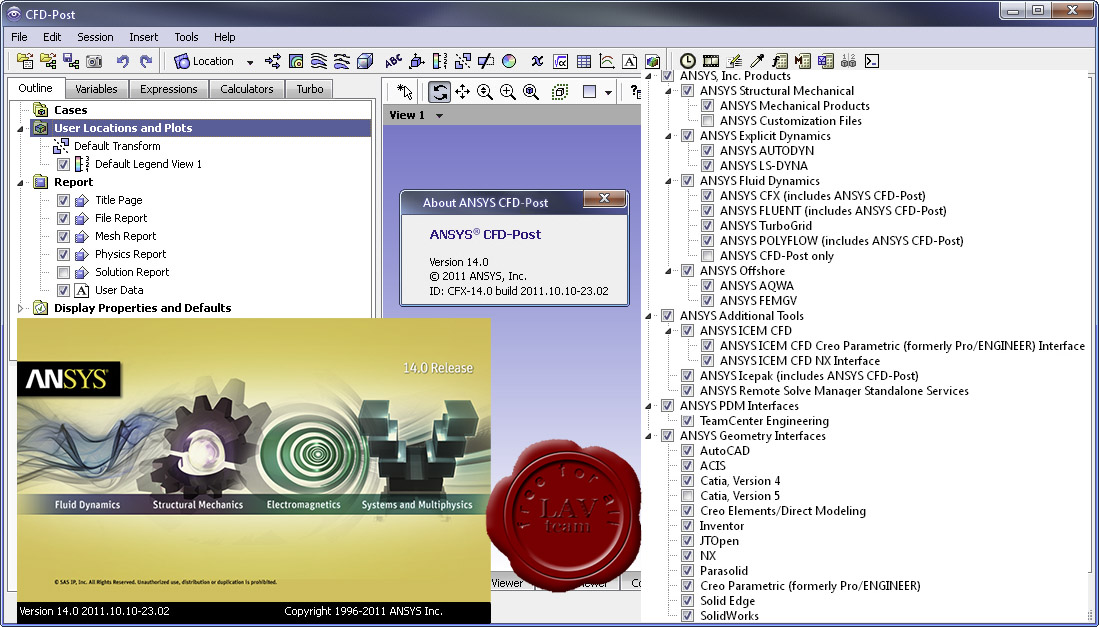Screen dimensions: 1099x627
Task: Open the Session menu
Action: pos(95,37)
